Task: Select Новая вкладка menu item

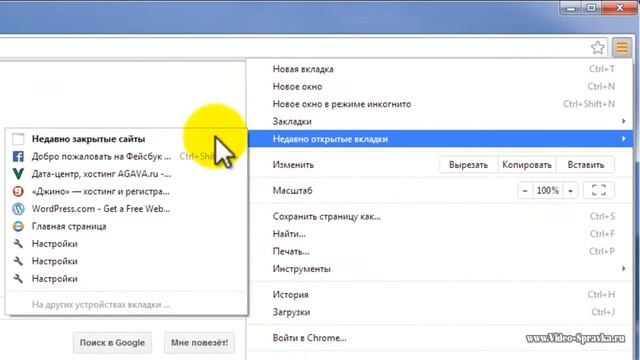Action: pos(440,69)
